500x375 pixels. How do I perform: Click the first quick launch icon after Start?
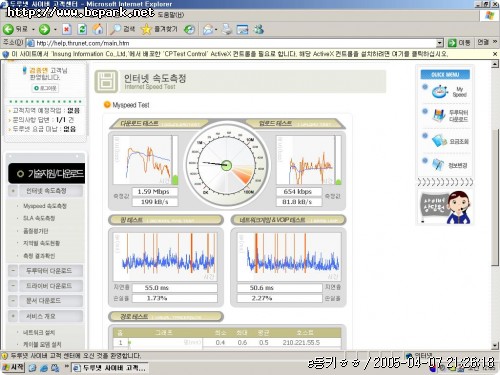click(x=33, y=368)
